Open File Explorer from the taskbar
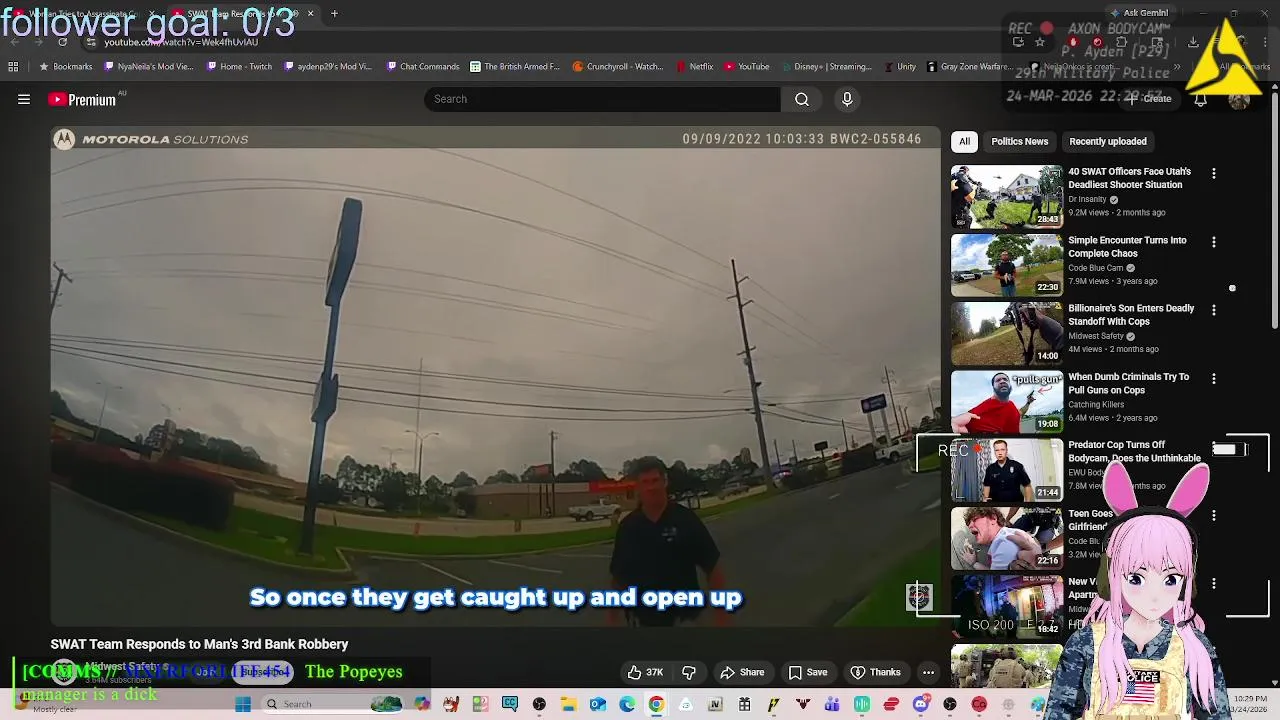The width and height of the screenshot is (1280, 720). point(568,704)
